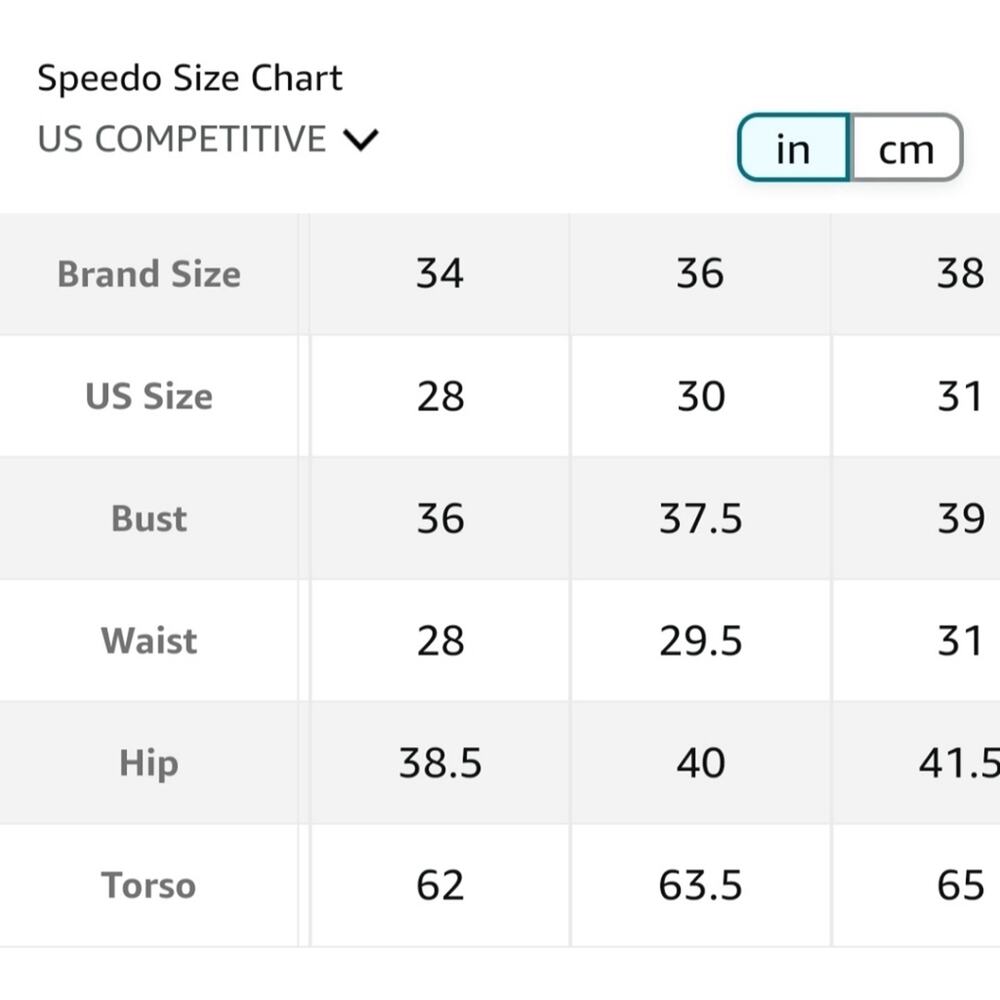Open the US COMPETITIVE size type selector

tap(182, 139)
